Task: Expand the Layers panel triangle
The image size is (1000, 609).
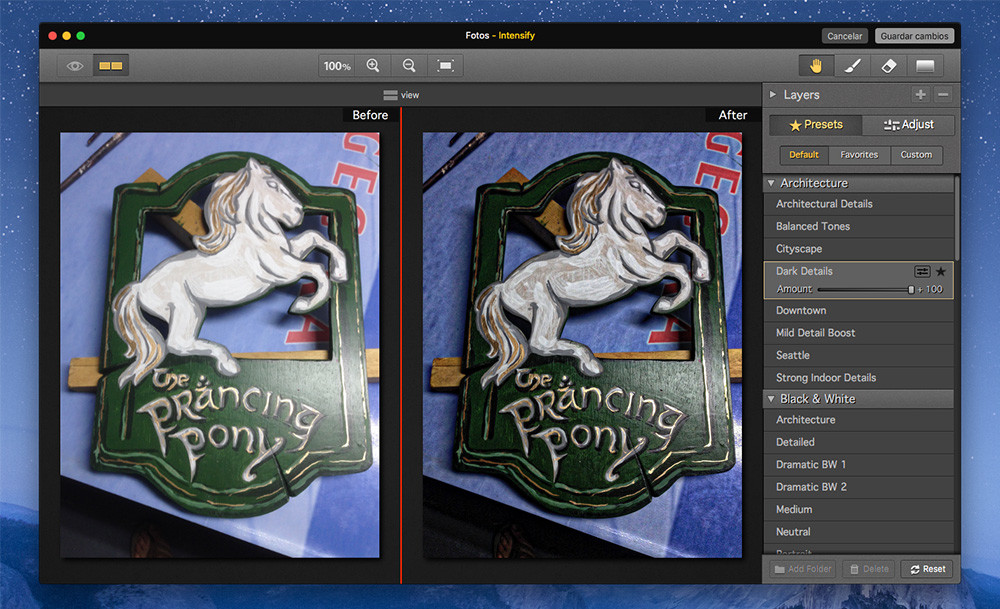Action: tap(773, 94)
